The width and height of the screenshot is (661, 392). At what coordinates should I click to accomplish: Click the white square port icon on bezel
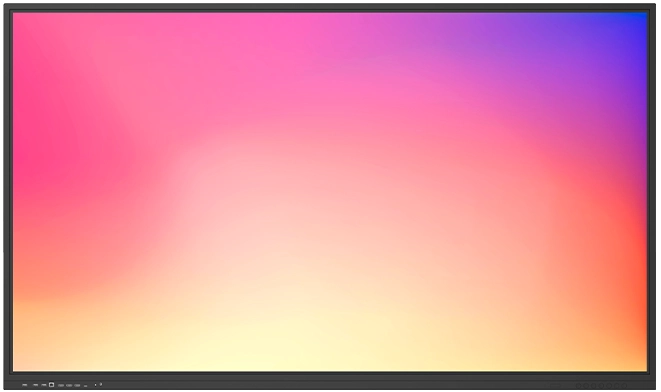[x=51, y=385]
